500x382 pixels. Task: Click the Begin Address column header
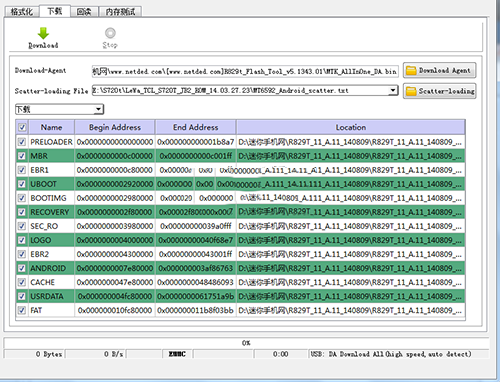click(x=115, y=127)
